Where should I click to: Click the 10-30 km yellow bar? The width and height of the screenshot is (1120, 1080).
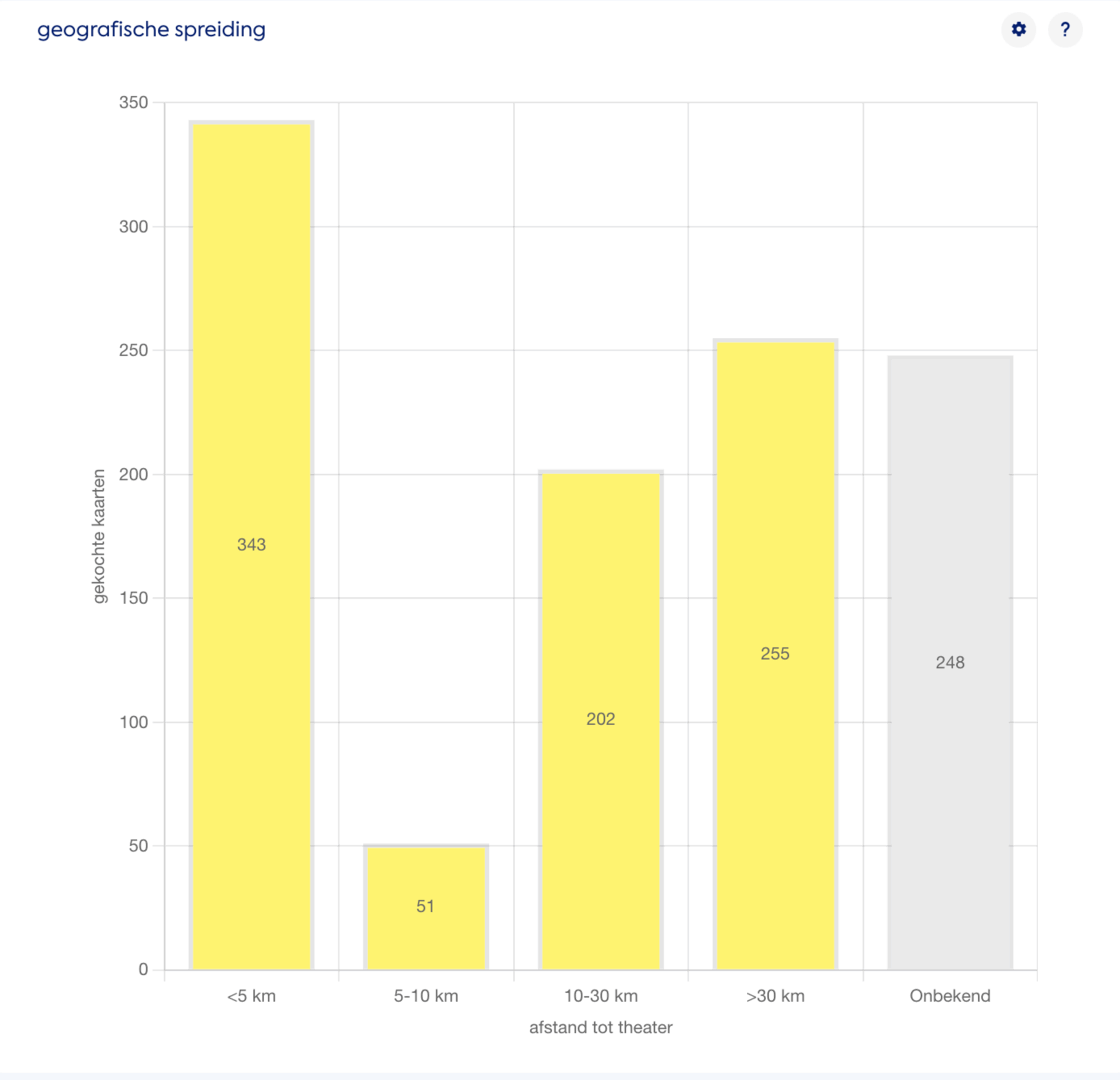[601, 719]
